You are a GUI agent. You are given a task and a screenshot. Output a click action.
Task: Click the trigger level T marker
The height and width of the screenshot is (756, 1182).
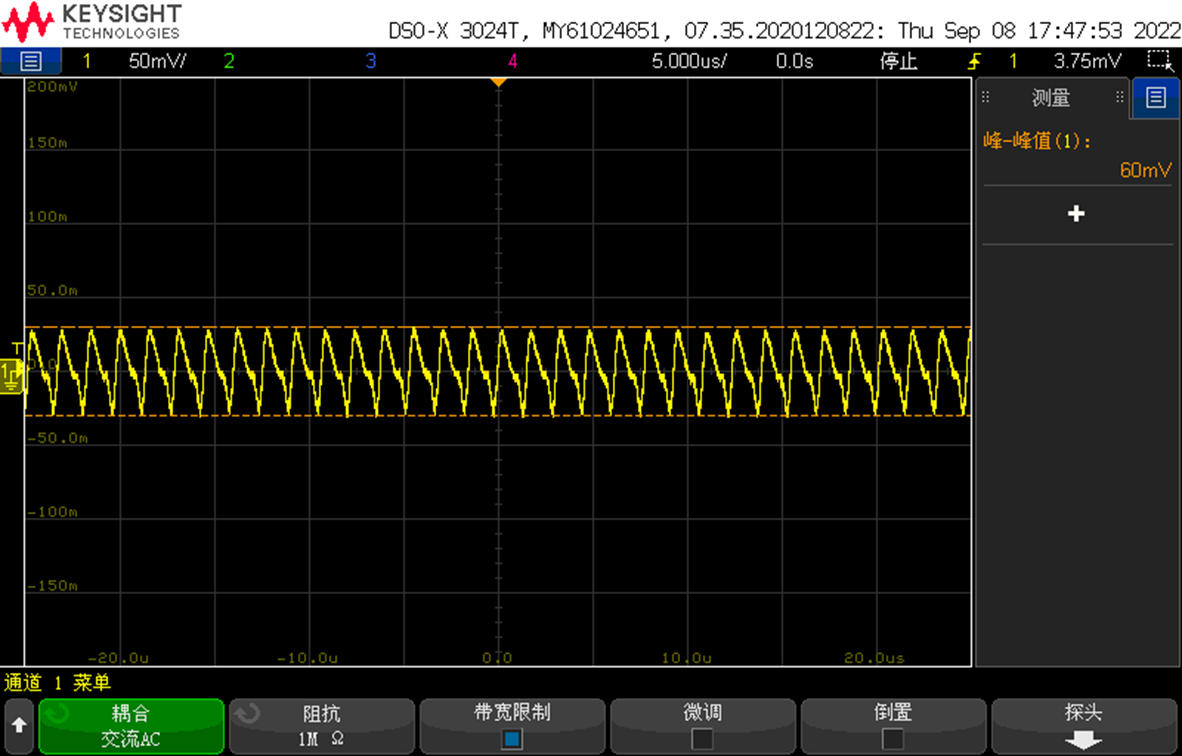click(x=17, y=348)
